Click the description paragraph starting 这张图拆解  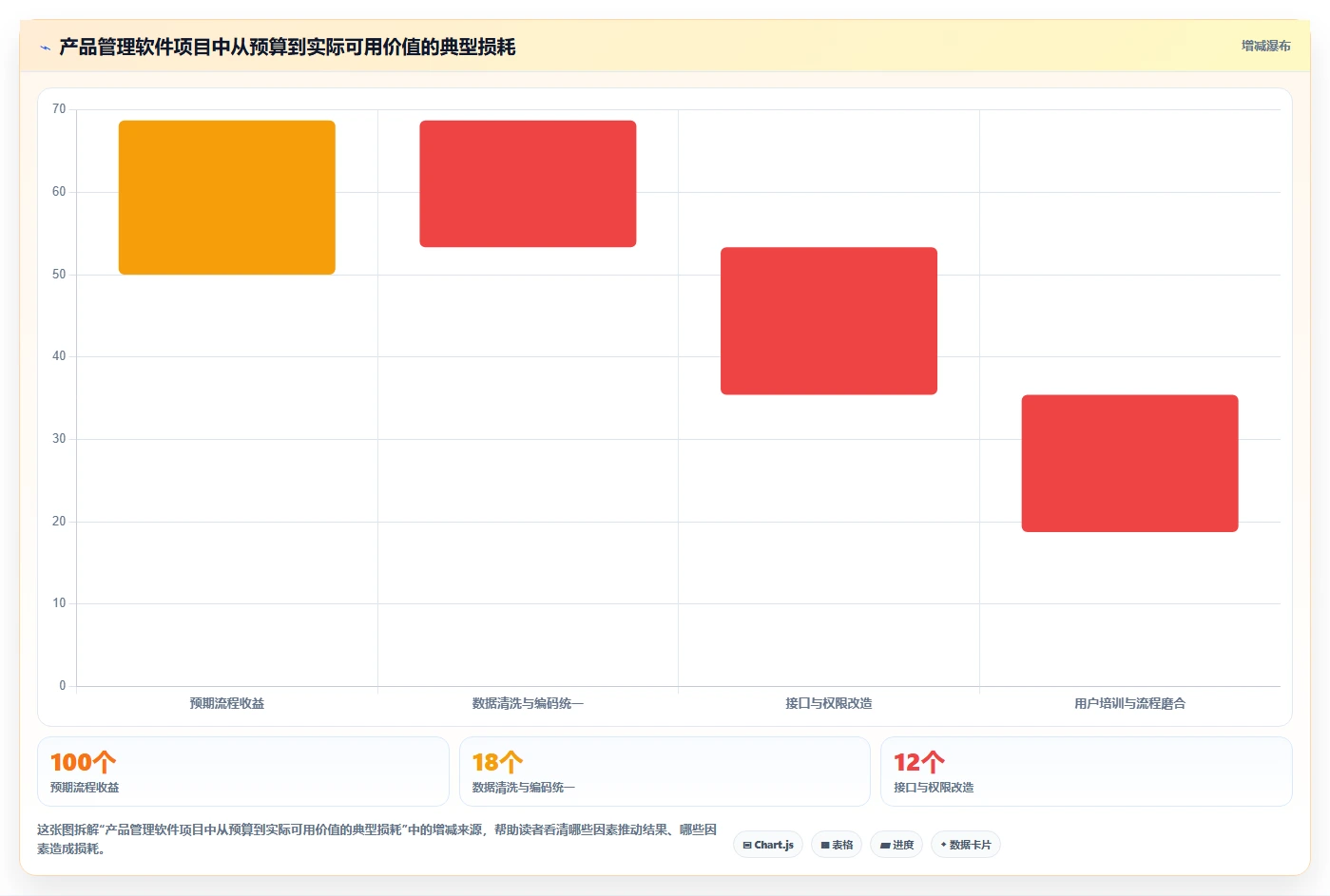coord(377,839)
